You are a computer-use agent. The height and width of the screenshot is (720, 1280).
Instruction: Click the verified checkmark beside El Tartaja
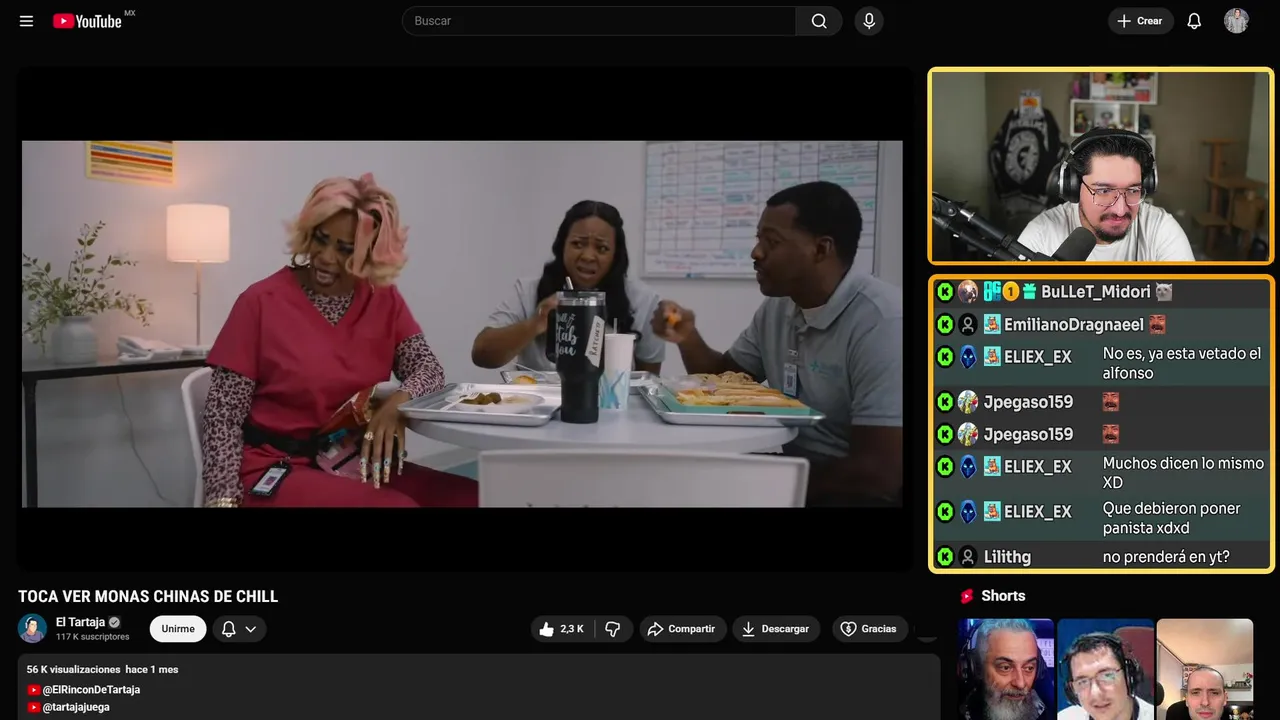pyautogui.click(x=114, y=622)
